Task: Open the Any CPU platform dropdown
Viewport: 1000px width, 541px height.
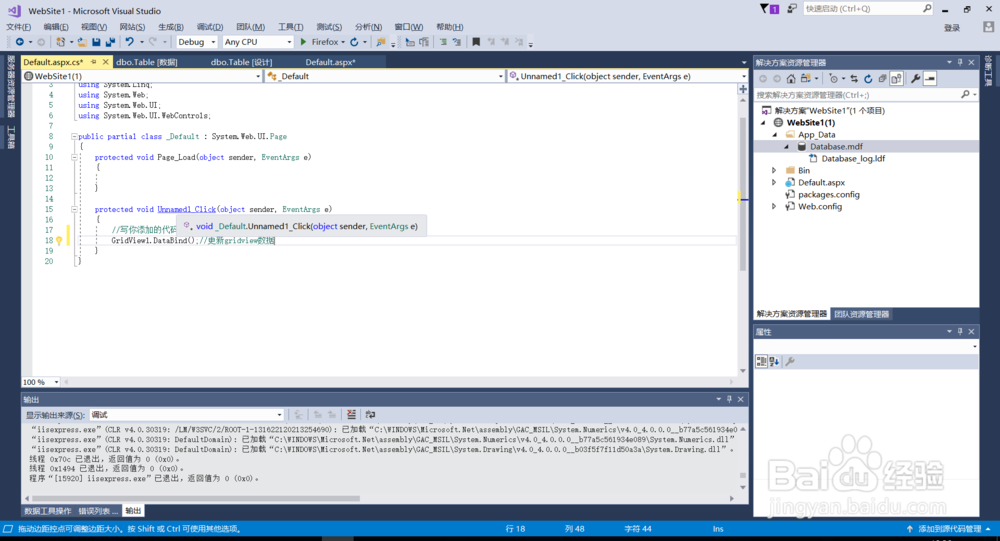Action: pos(258,42)
